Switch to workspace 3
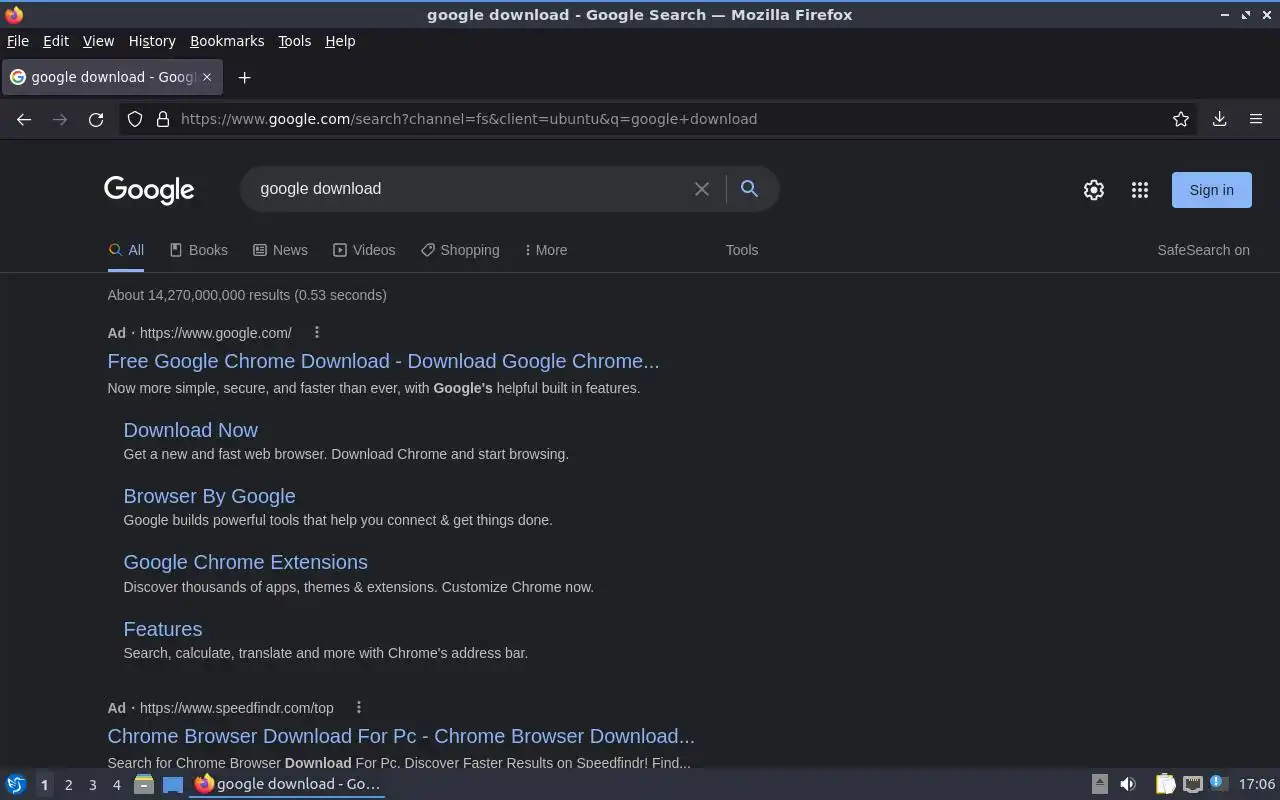 click(92, 785)
